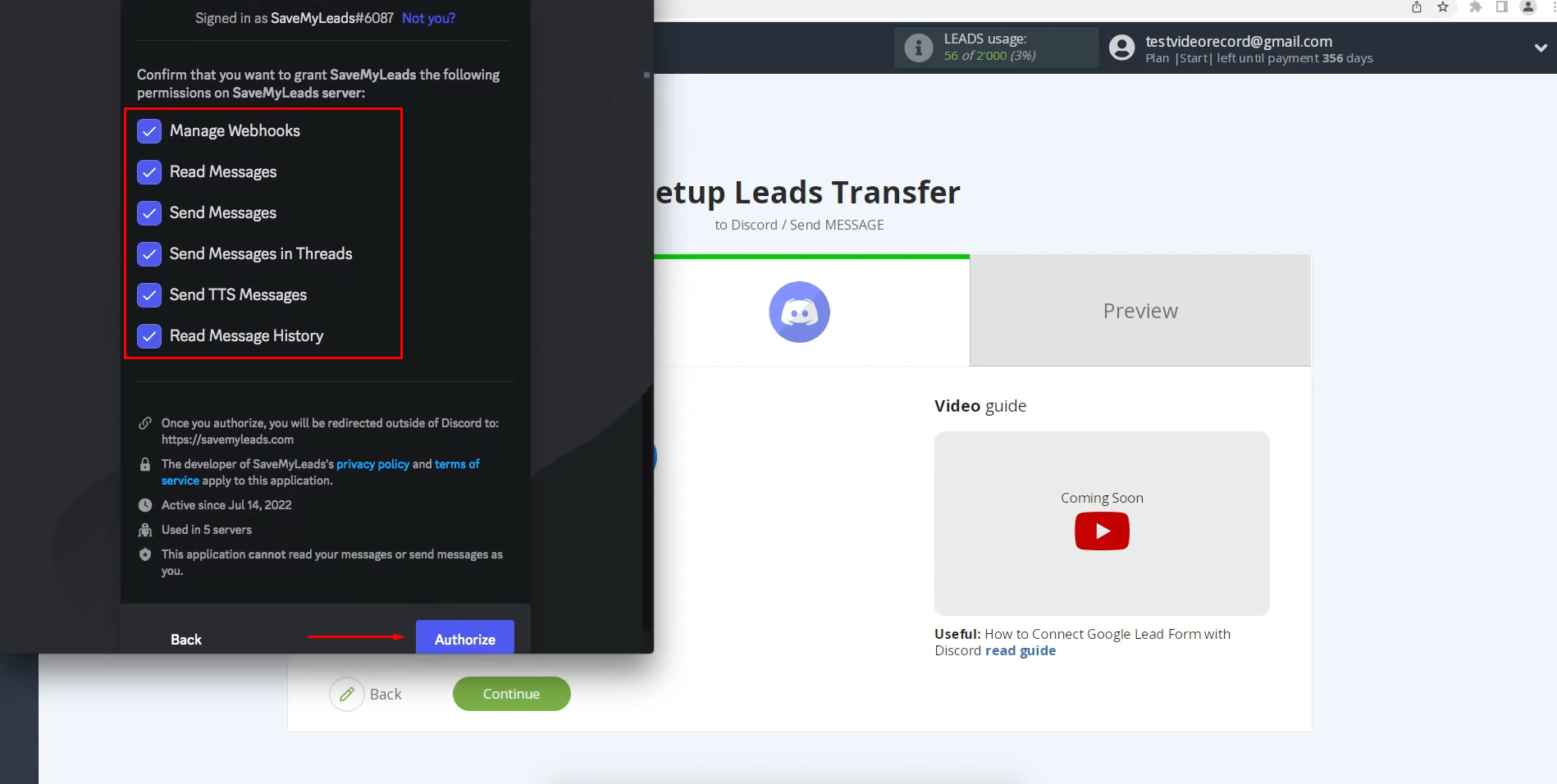Click the testvideorecord@gmail.com account email
The image size is (1557, 784).
tap(1239, 41)
